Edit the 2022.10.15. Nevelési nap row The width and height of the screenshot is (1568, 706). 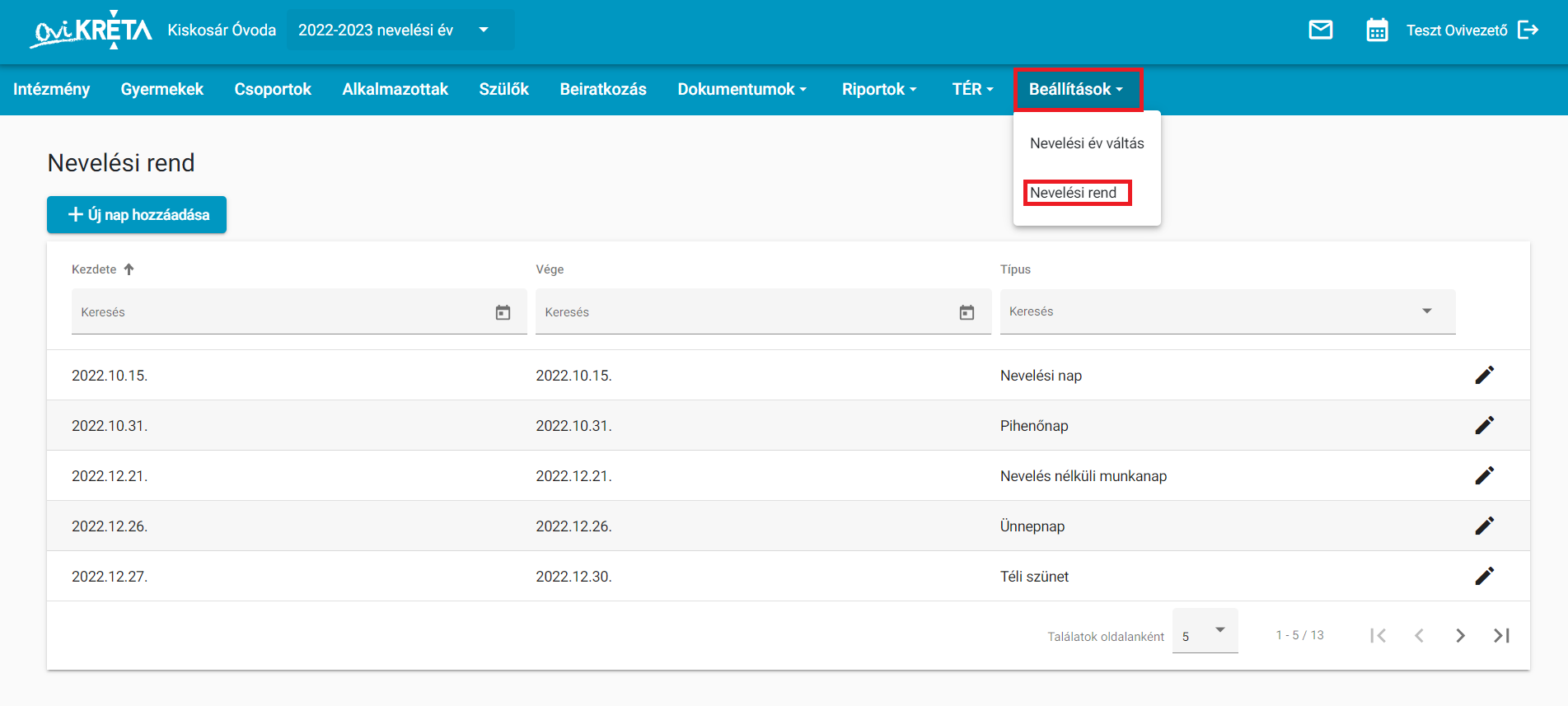(x=1484, y=376)
